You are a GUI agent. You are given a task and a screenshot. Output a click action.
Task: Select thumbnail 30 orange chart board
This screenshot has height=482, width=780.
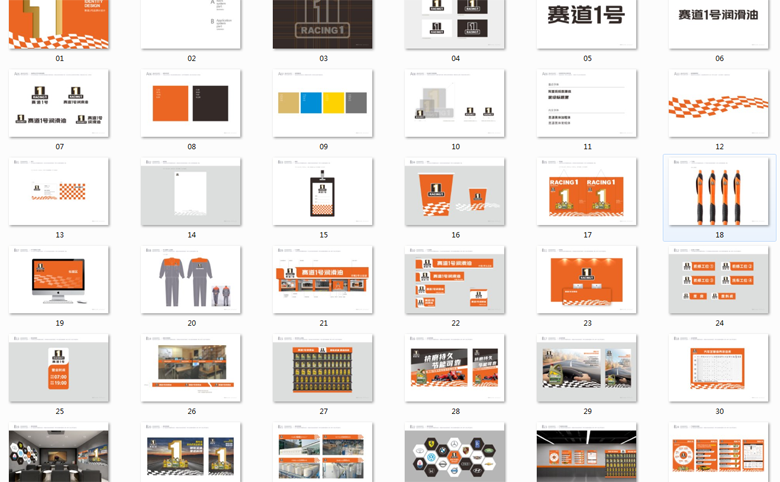click(x=719, y=368)
